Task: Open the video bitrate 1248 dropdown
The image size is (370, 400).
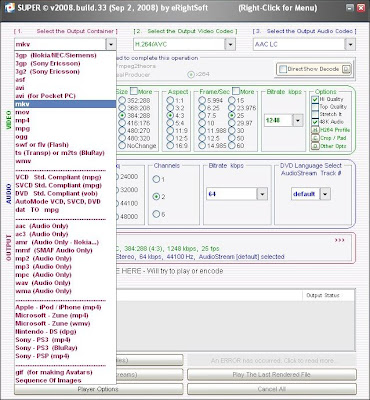Action: click(298, 120)
